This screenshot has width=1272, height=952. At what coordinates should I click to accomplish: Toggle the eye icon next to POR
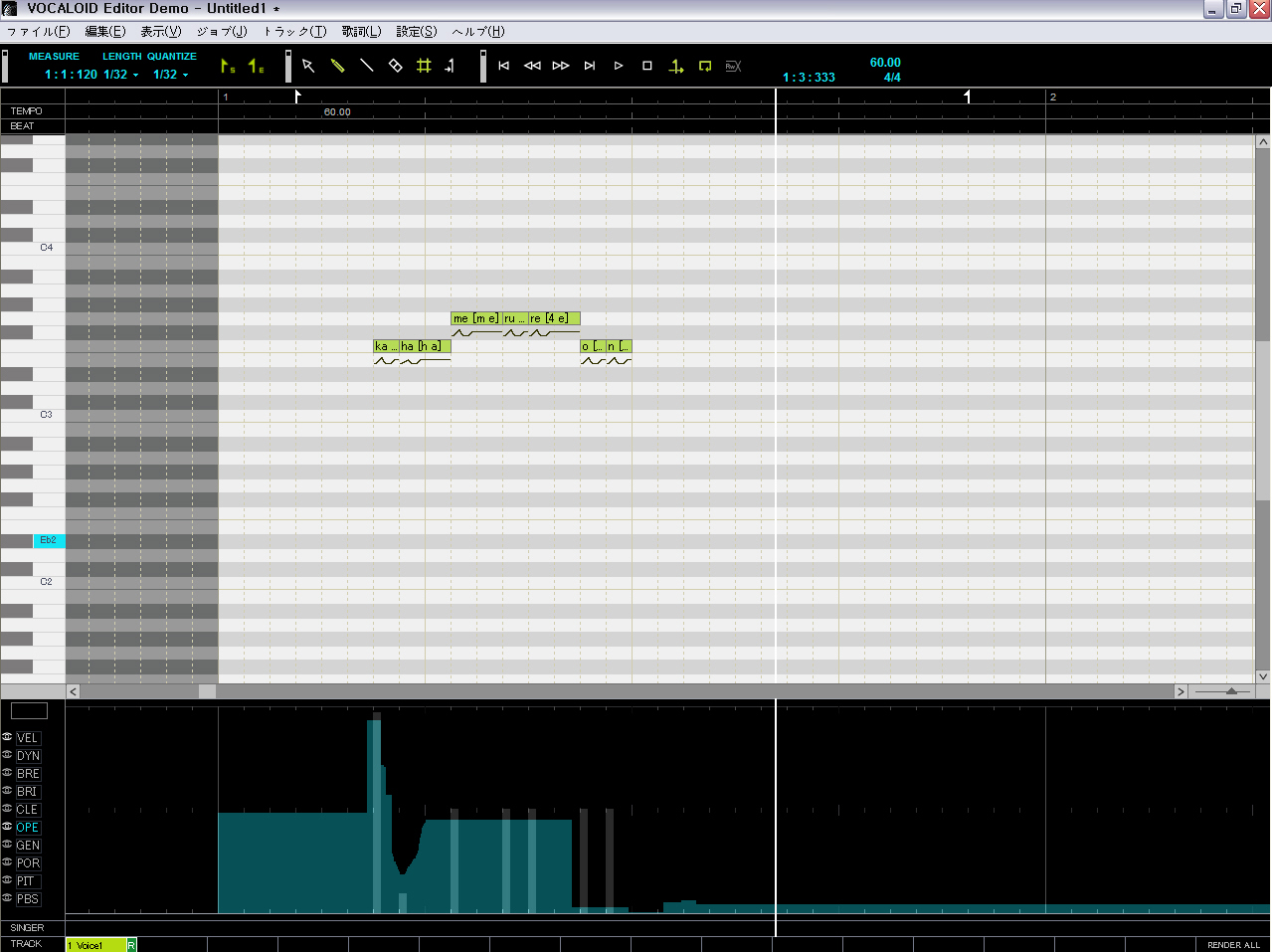click(x=7, y=862)
